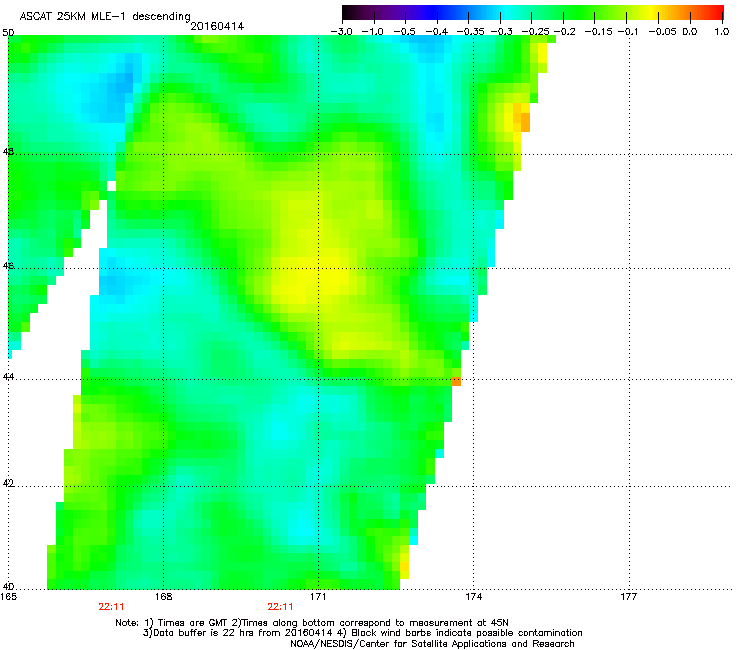
Task: Click colorbar label -0.15
Action: (598, 32)
